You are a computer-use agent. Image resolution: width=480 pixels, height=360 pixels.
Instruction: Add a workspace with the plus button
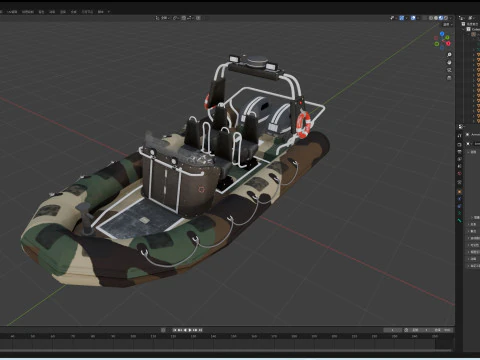click(109, 12)
